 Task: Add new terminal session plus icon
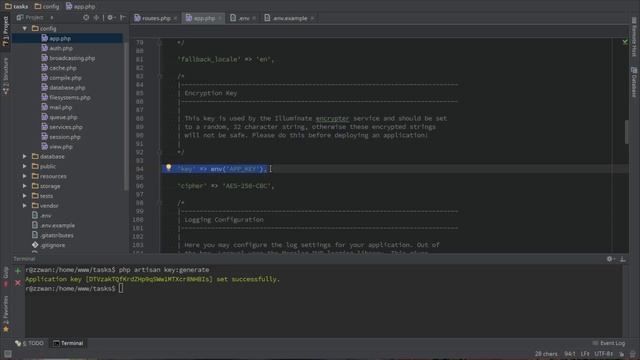pos(18,270)
